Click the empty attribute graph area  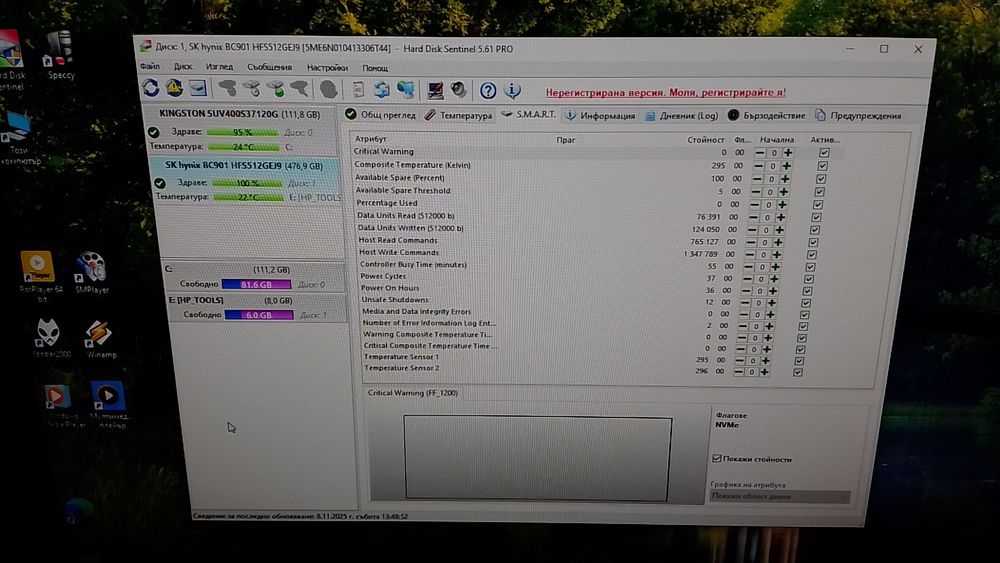point(538,458)
